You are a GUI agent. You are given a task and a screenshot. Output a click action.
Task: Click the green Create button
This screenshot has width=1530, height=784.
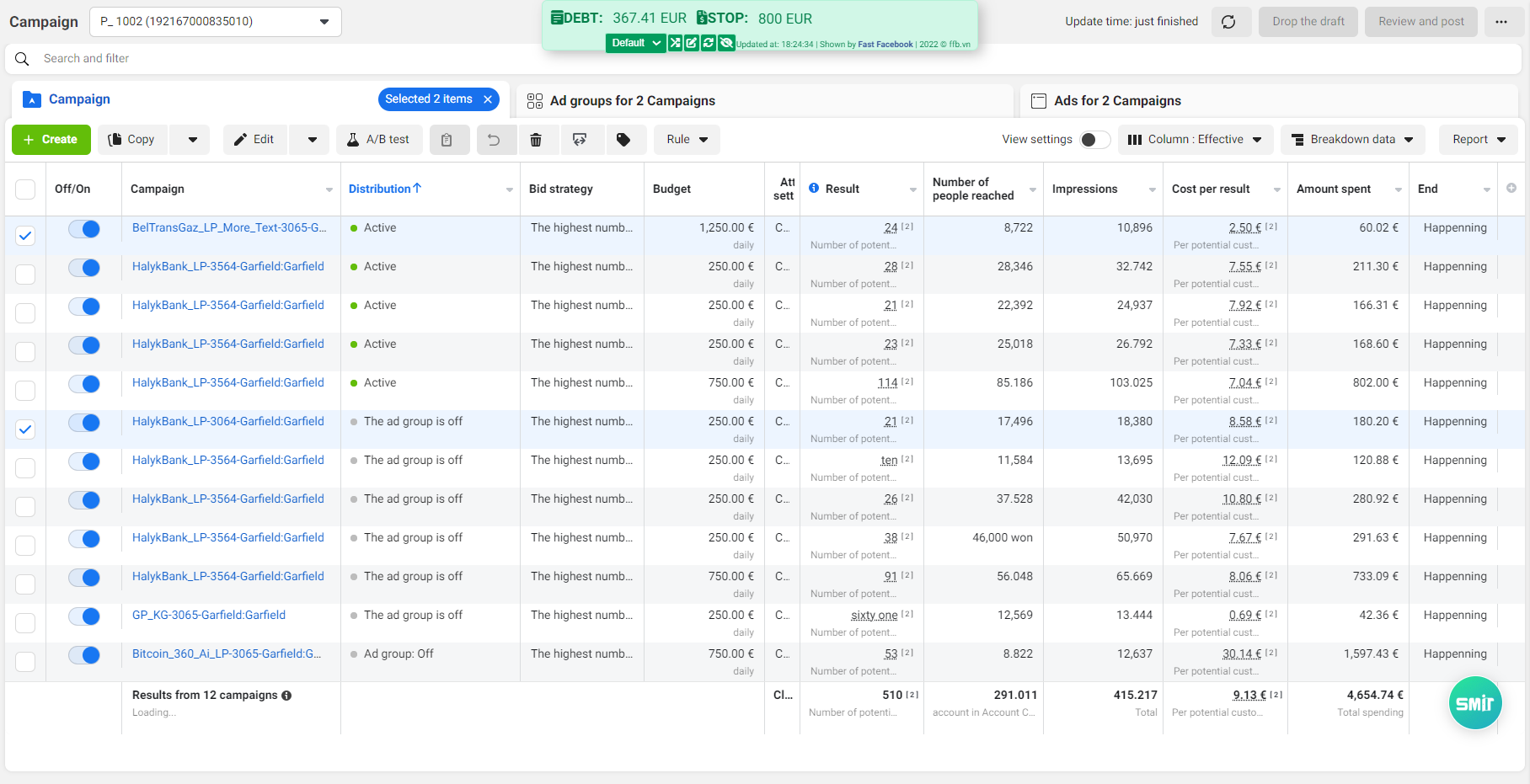[51, 140]
